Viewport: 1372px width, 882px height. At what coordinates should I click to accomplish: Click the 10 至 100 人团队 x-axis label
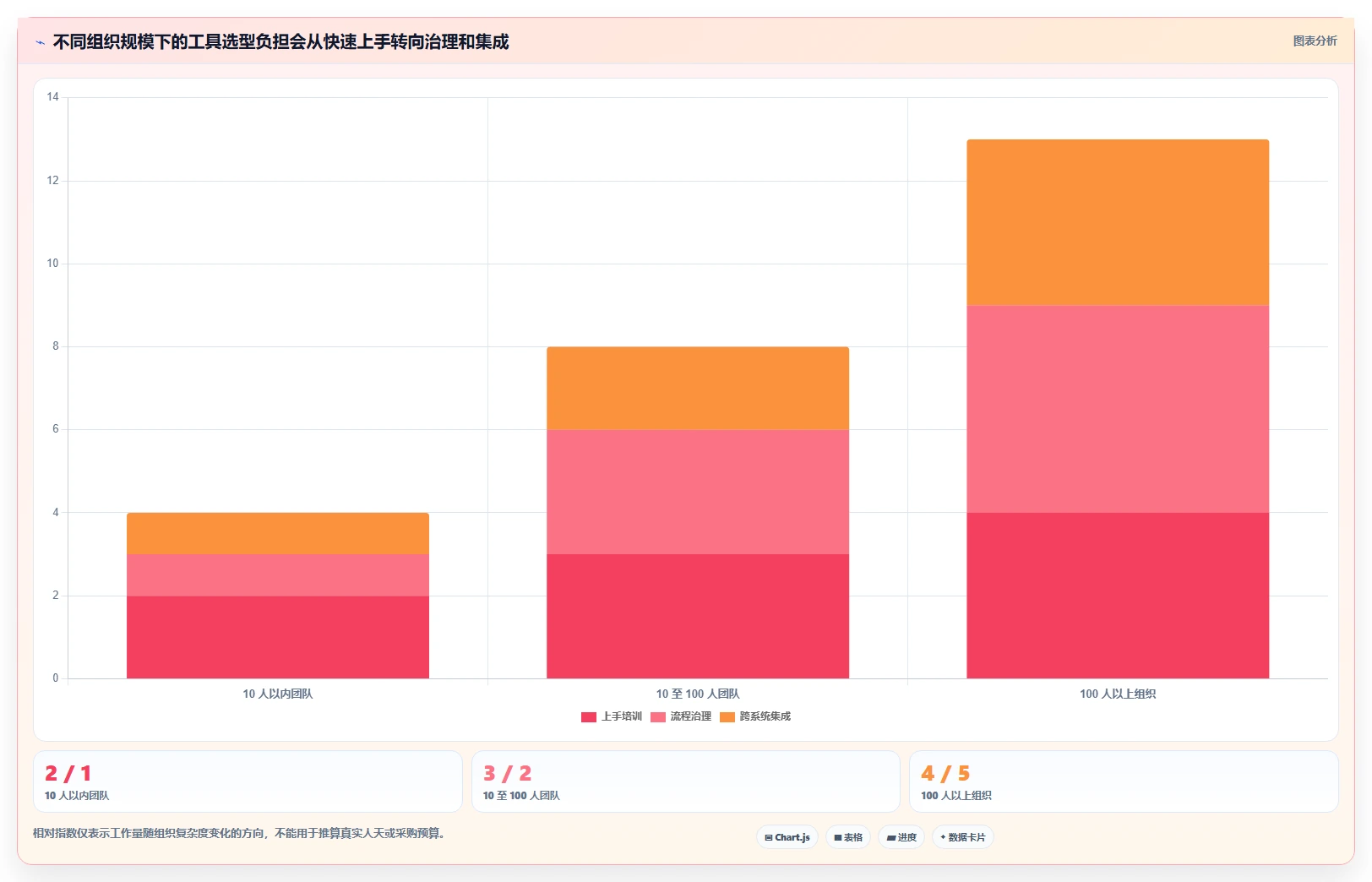698,694
